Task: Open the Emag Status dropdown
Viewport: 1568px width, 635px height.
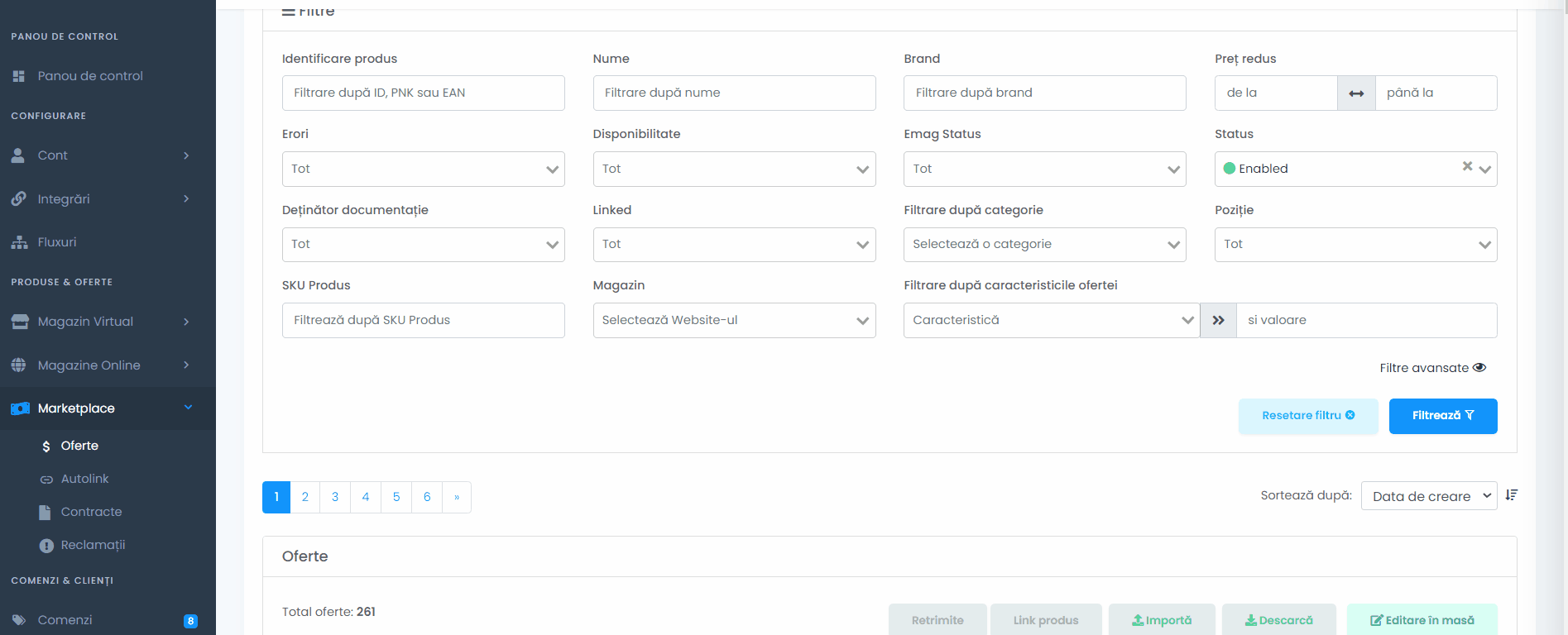Action: 1045,169
